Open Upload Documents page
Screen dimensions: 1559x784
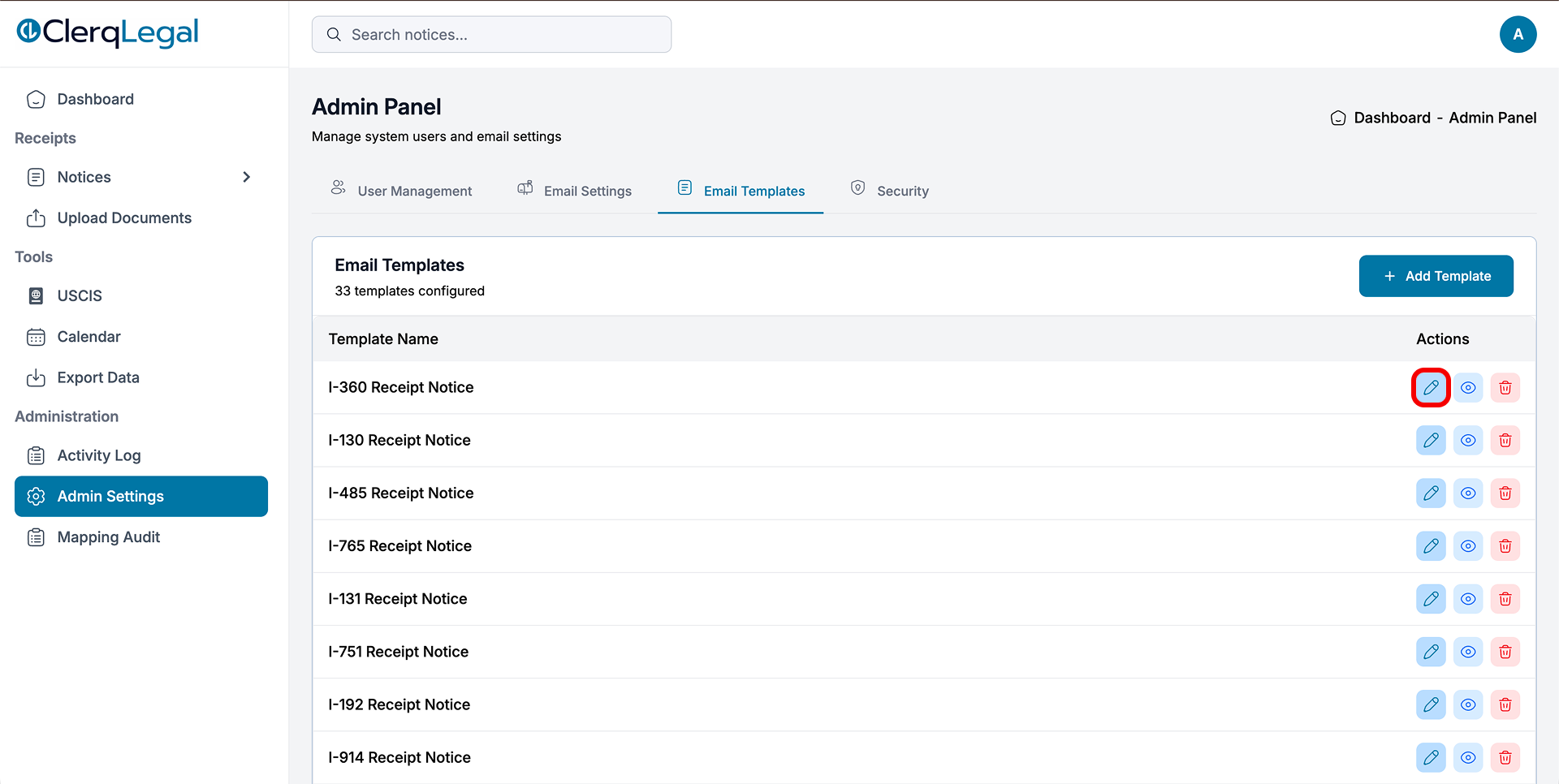(x=141, y=218)
